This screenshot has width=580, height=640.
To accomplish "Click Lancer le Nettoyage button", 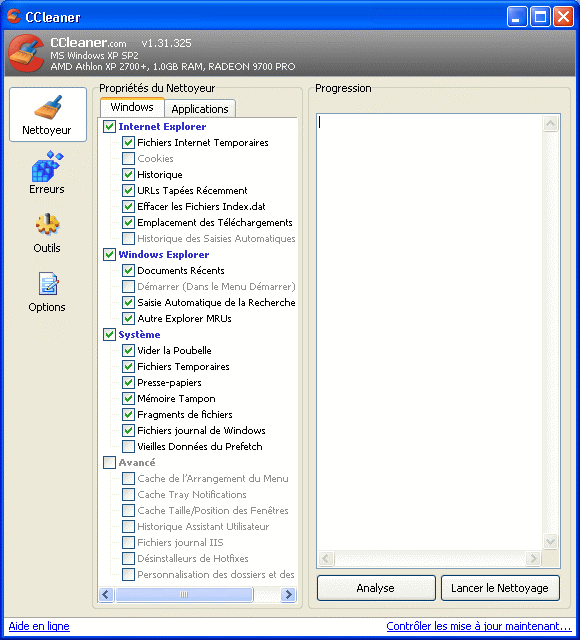I will (x=500, y=588).
